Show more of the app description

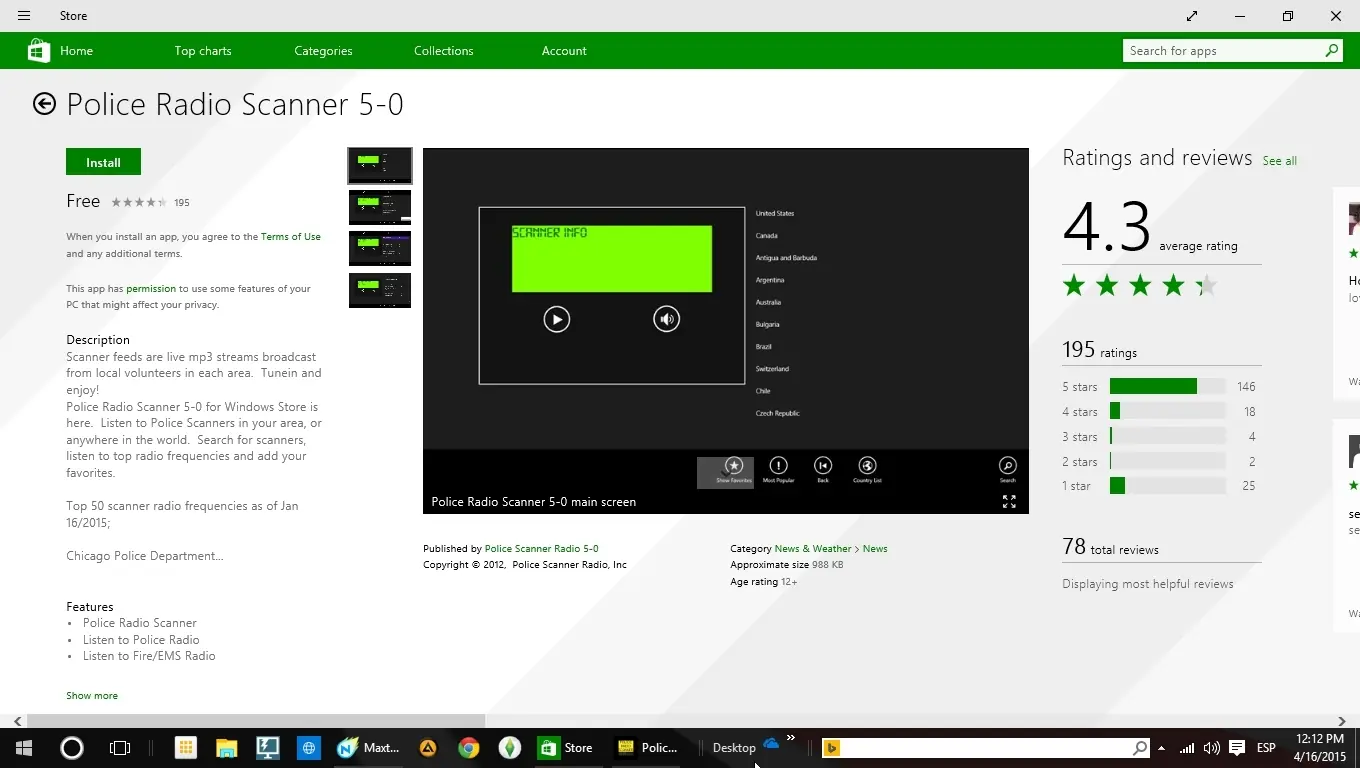tap(92, 696)
